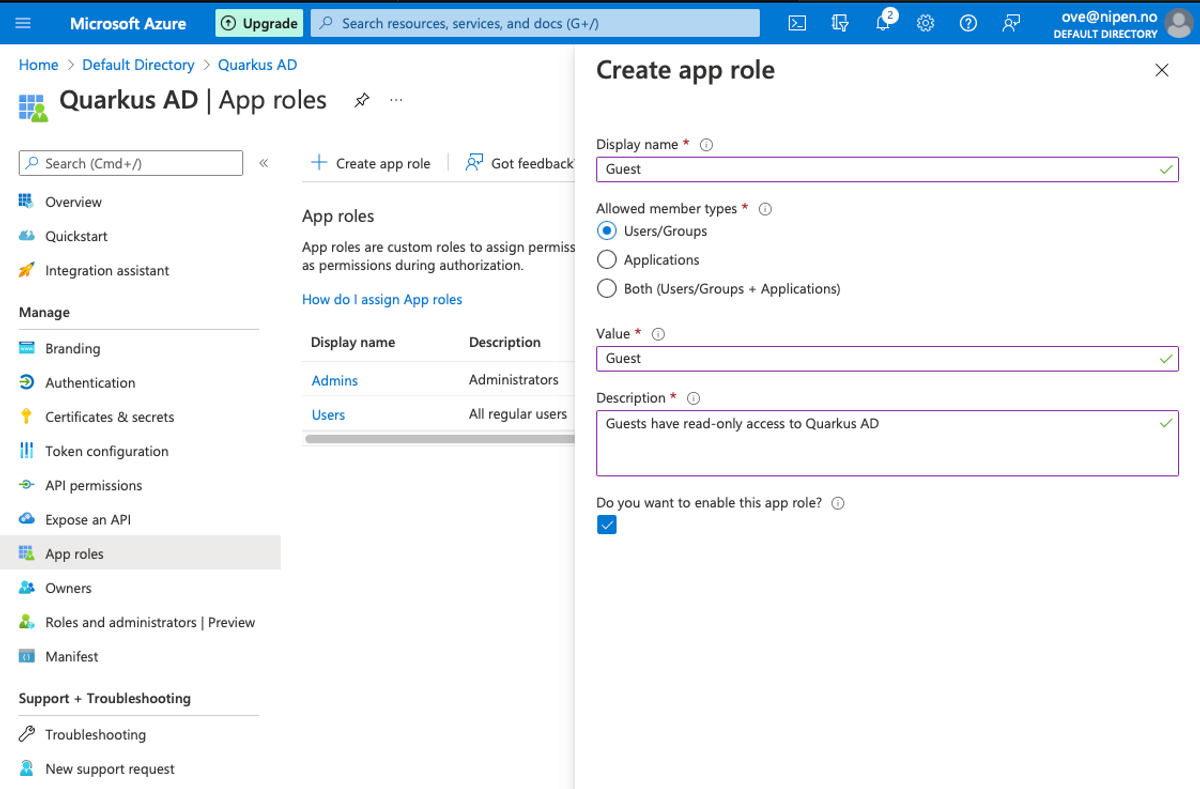Viewport: 1200px width, 789px height.
Task: Click the feedback icon in the top bar
Action: tap(1010, 22)
